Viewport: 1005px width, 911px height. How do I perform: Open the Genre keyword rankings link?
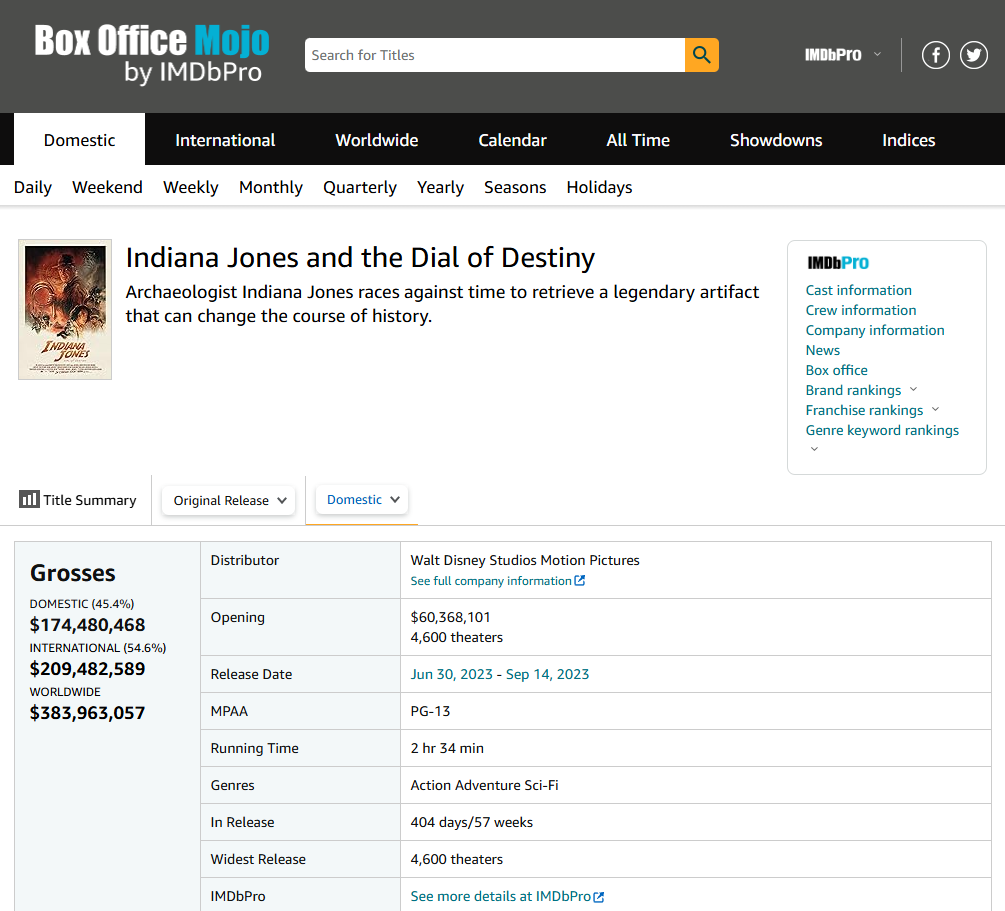click(882, 430)
